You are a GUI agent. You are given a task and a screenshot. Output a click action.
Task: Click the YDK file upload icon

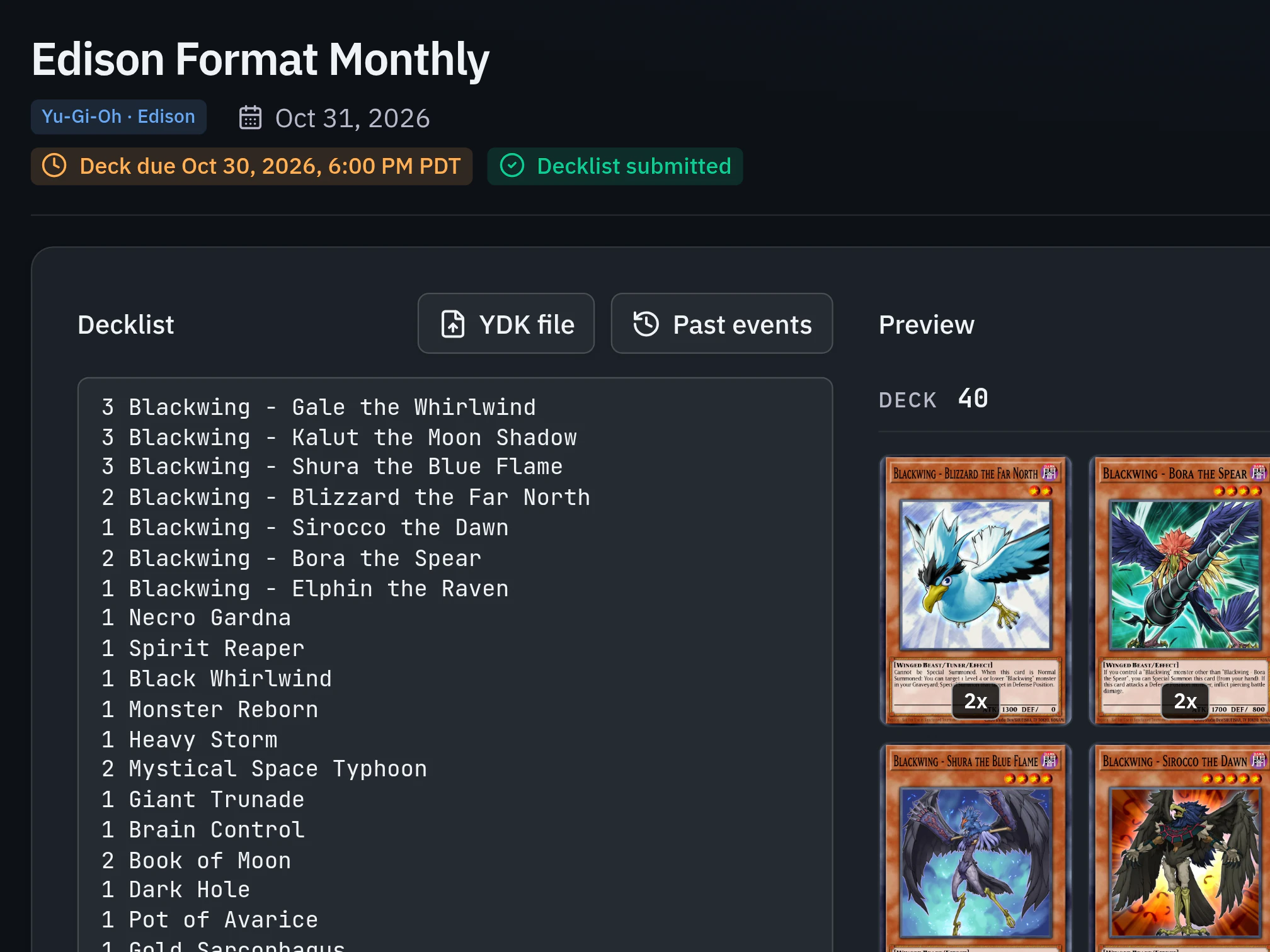coord(453,324)
